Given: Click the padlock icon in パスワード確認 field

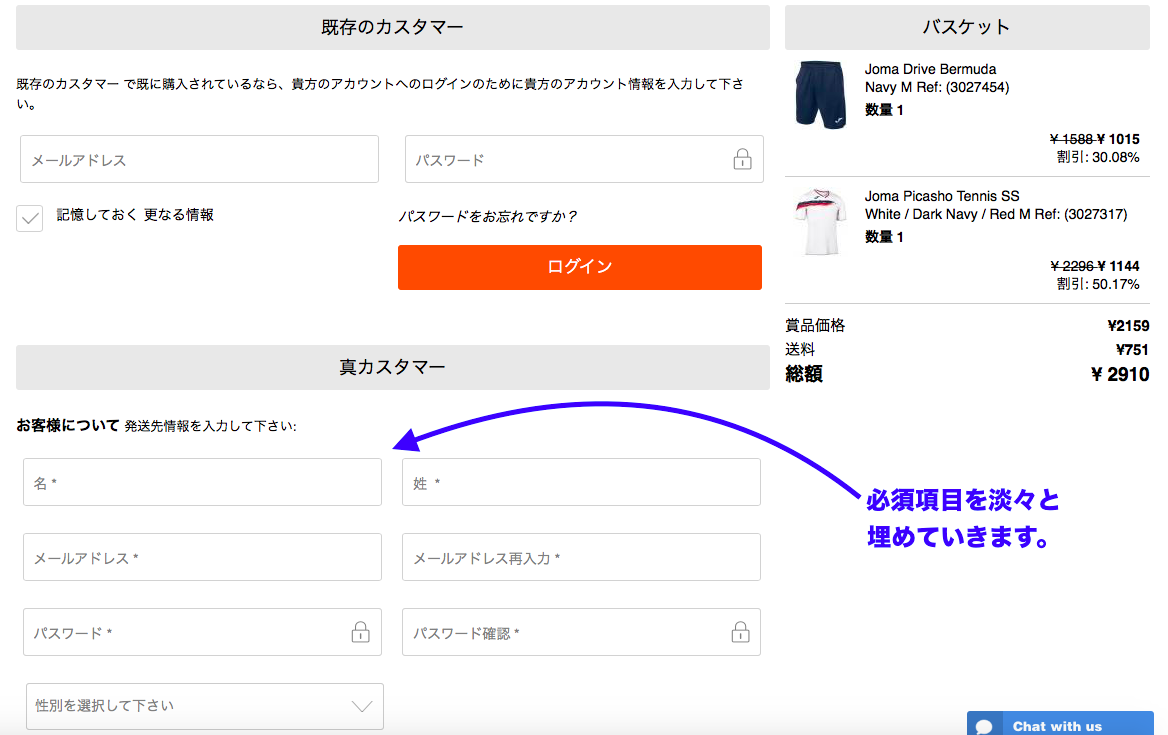Looking at the screenshot, I should (740, 632).
